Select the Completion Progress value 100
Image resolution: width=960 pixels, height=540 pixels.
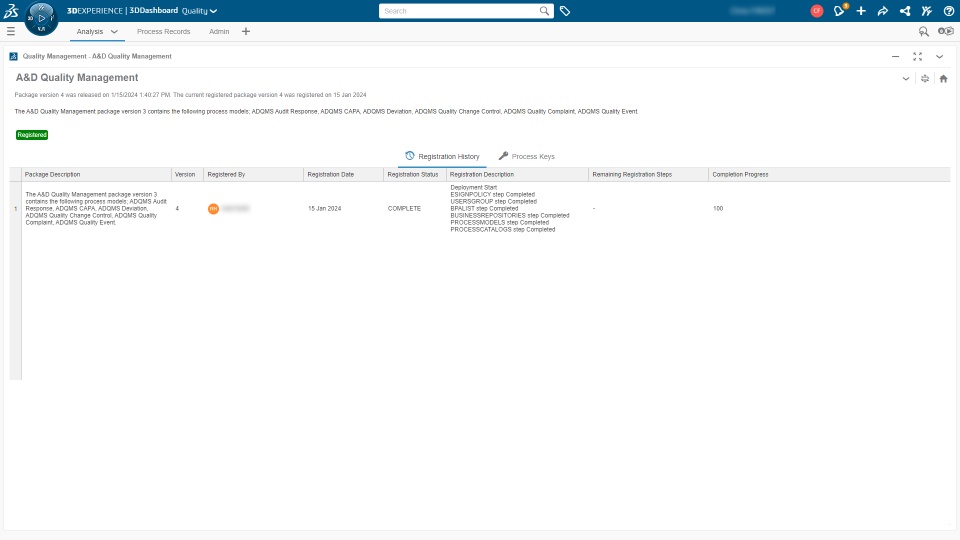(718, 209)
